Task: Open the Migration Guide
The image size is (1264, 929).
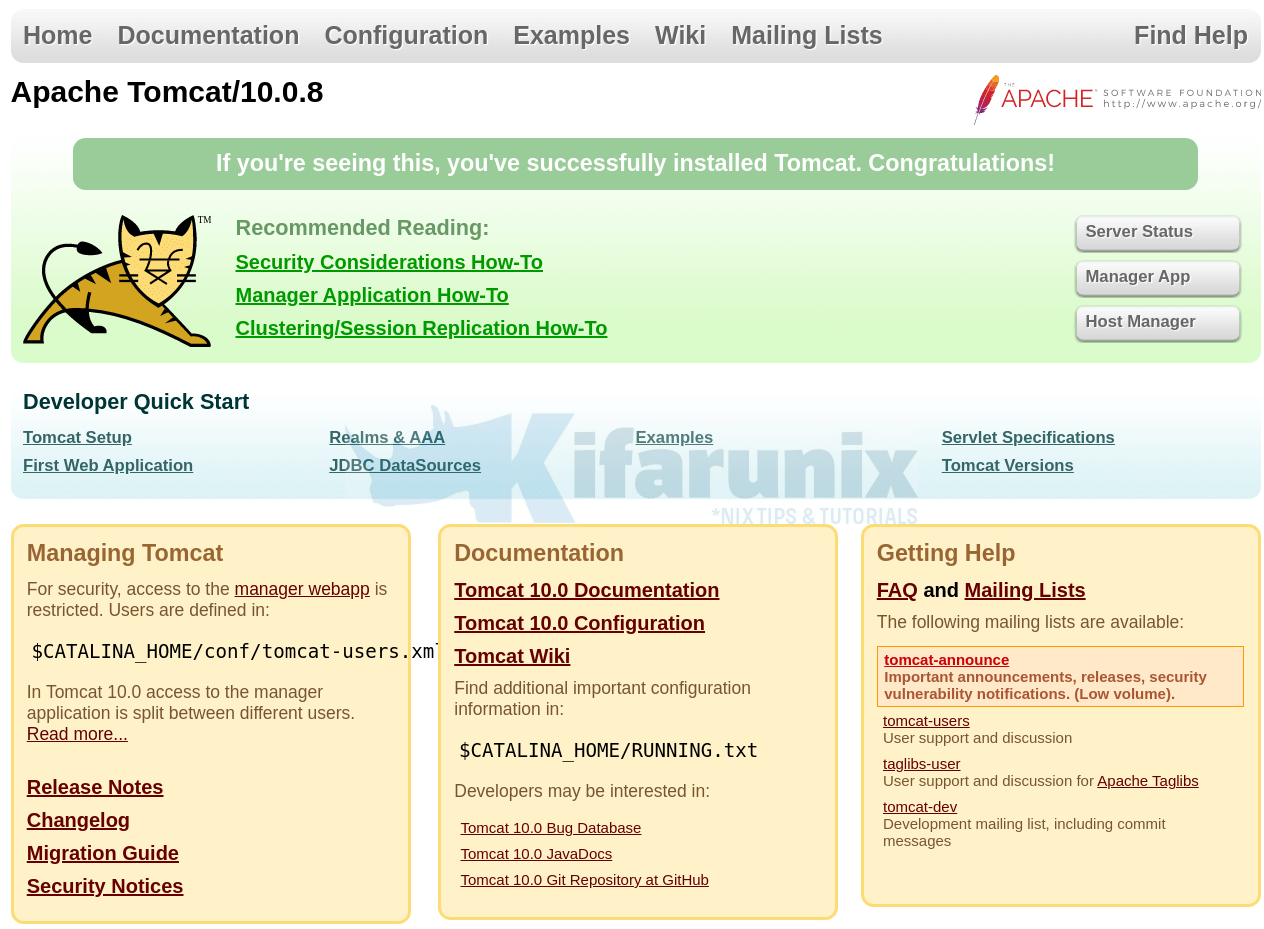Action: pos(102,853)
